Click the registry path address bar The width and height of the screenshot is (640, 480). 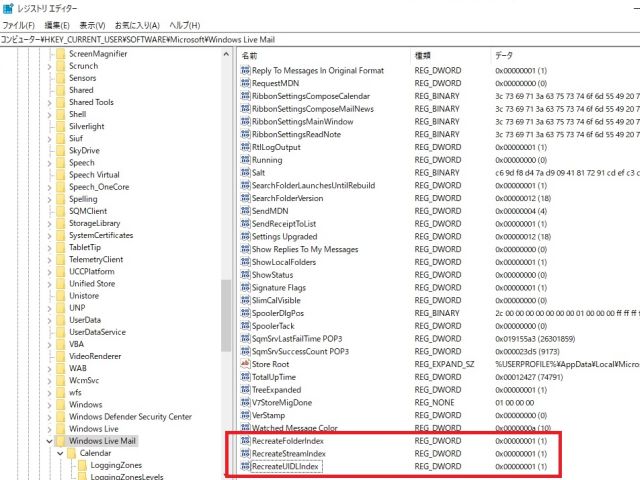tap(320, 40)
